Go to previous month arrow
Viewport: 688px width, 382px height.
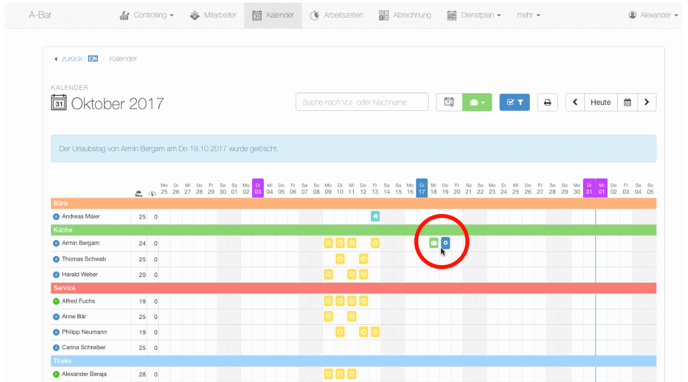pos(575,102)
